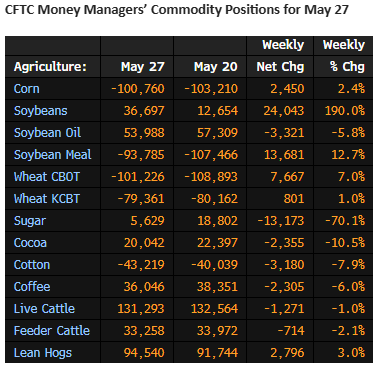Viewport: 376px width, 367px height.
Task: Click the Coffee commodity link
Action: (x=32, y=287)
